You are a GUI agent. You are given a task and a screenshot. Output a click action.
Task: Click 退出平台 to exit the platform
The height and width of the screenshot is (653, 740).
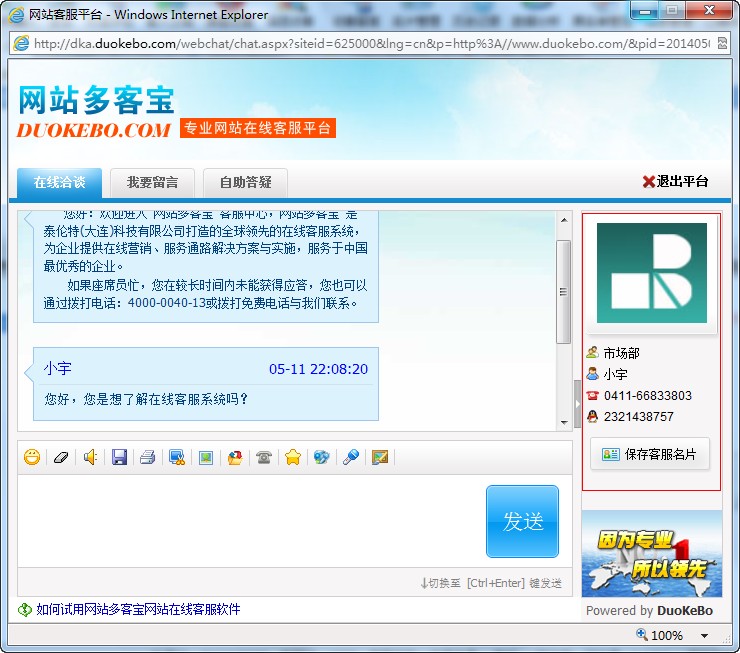[x=675, y=181]
